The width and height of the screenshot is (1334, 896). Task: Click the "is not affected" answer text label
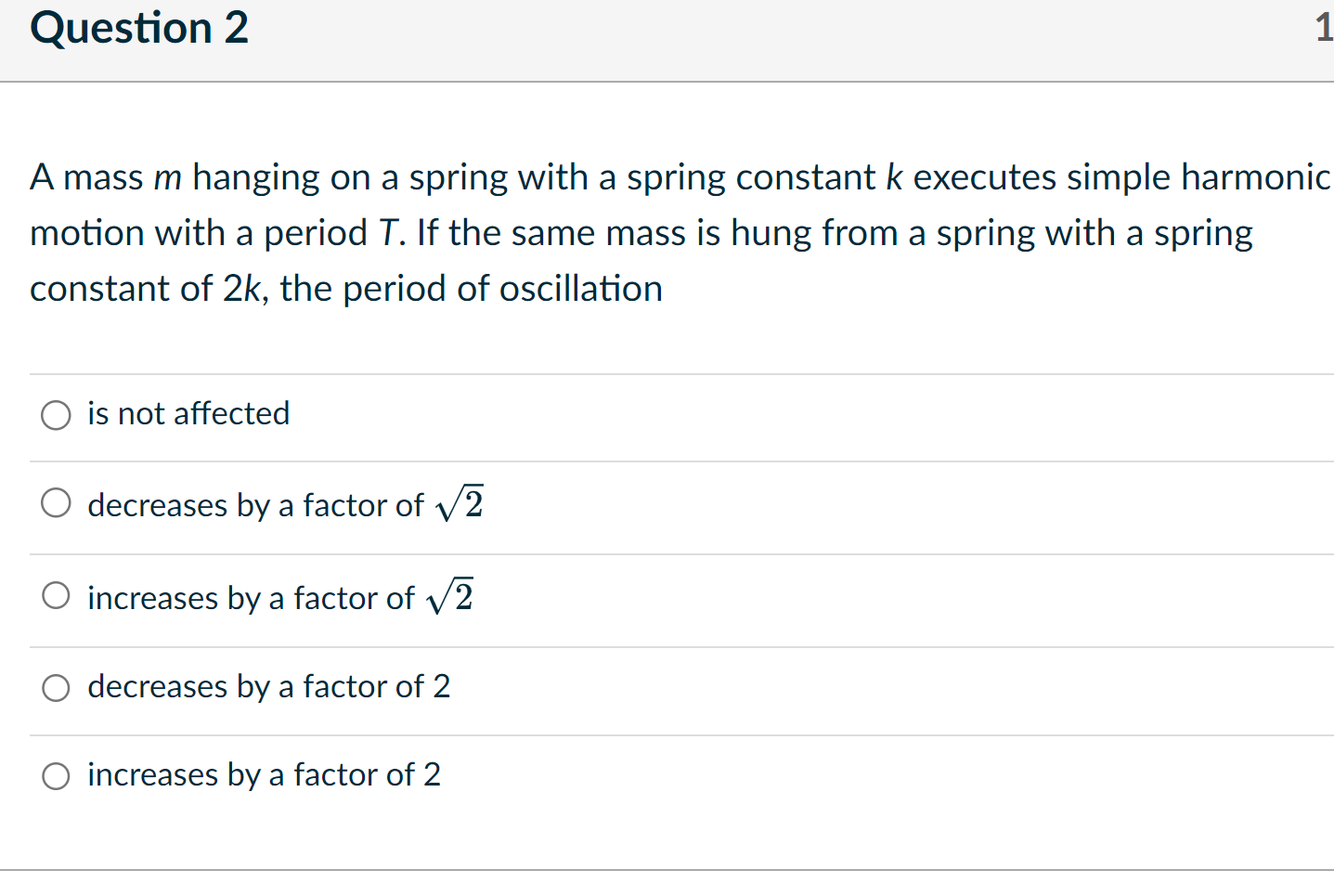188,414
